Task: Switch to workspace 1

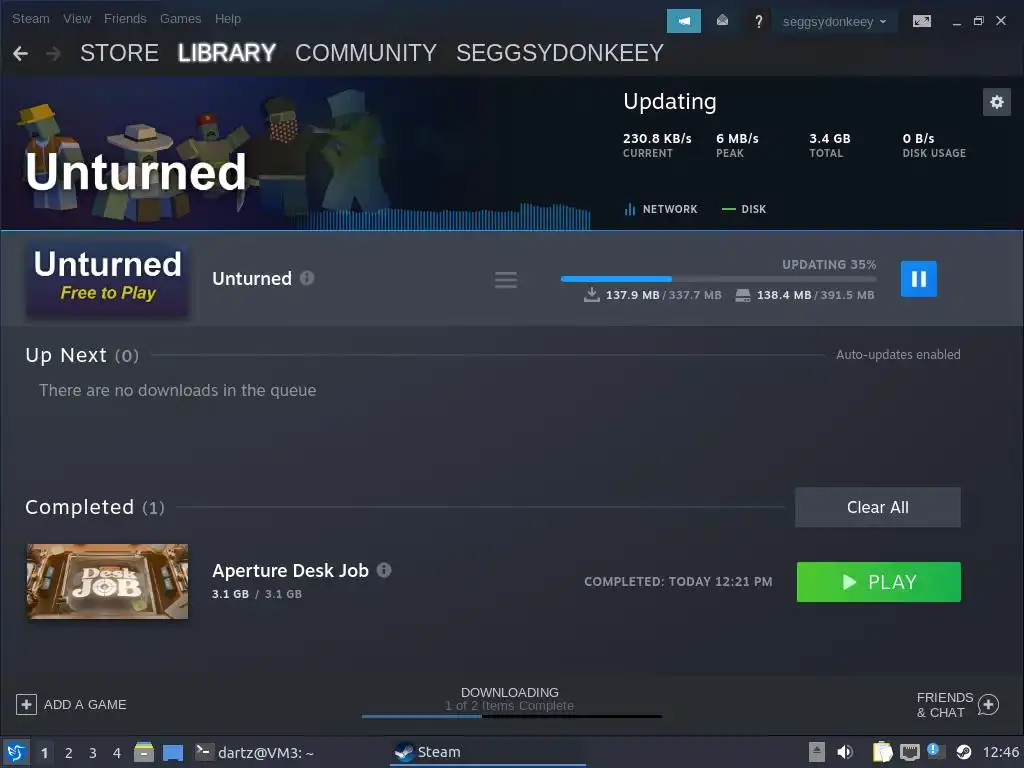Action: click(44, 753)
